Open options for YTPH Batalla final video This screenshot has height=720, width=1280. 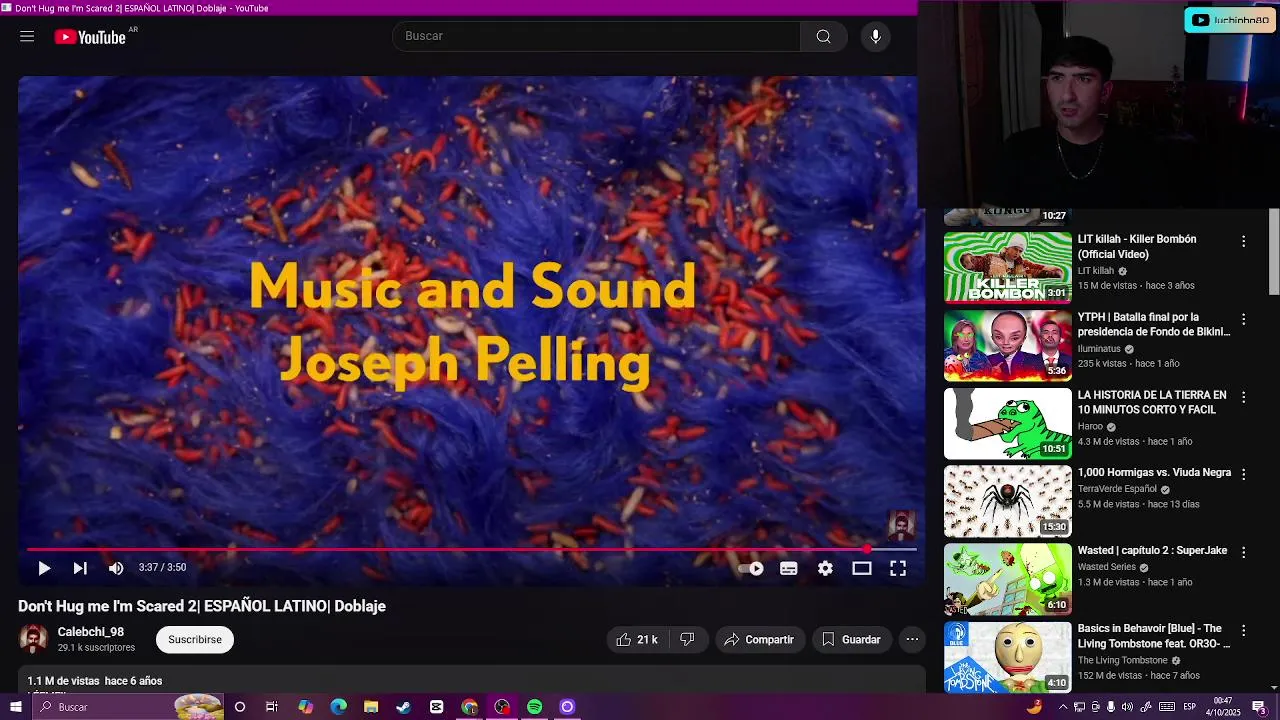click(x=1243, y=320)
